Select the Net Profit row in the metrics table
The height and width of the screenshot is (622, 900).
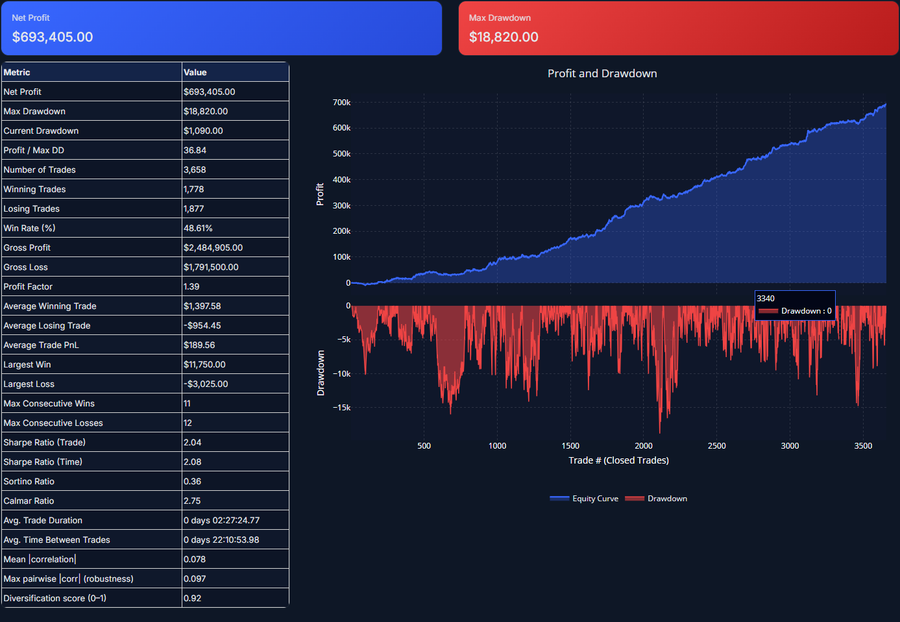click(144, 91)
